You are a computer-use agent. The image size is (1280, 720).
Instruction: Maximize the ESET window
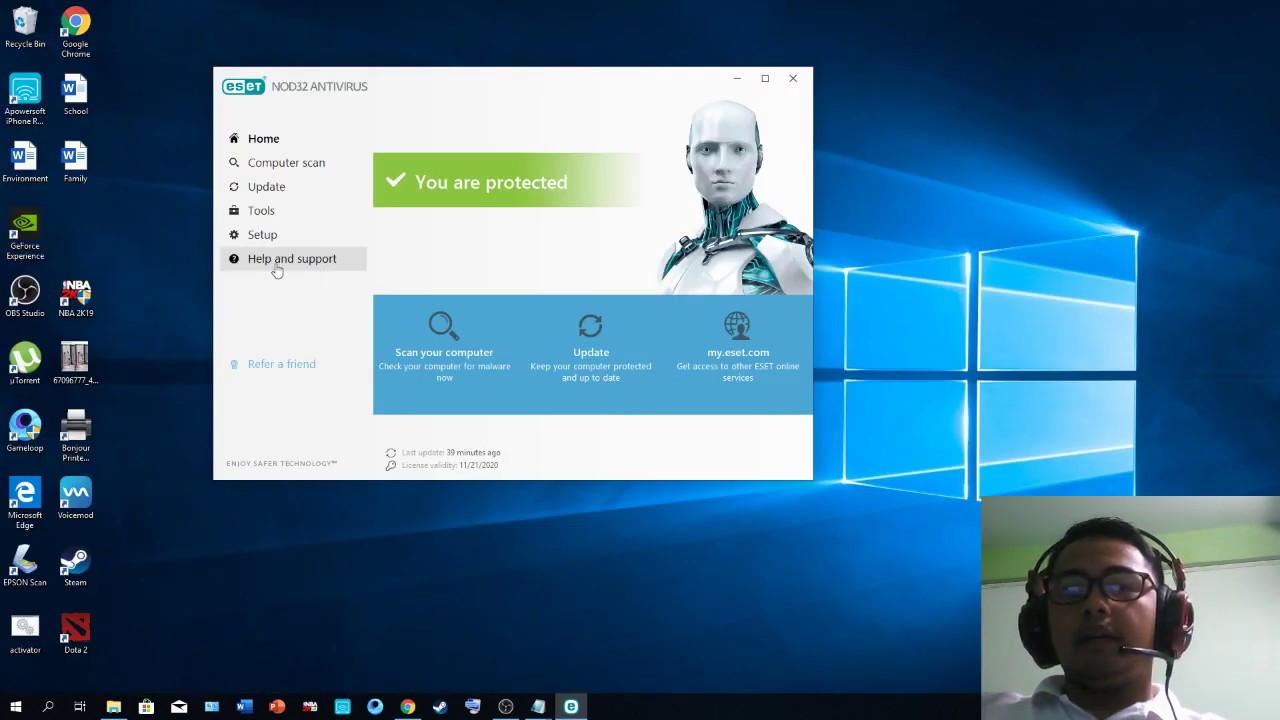765,79
